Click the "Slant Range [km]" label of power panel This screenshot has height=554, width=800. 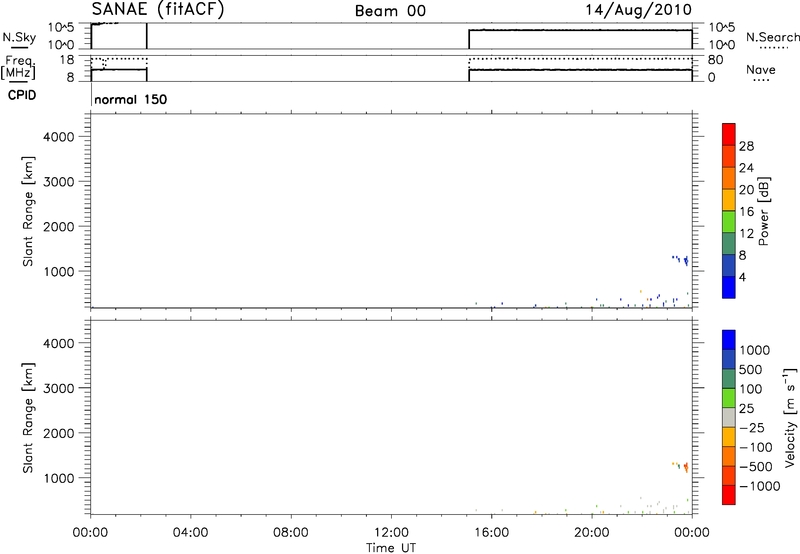(x=28, y=211)
